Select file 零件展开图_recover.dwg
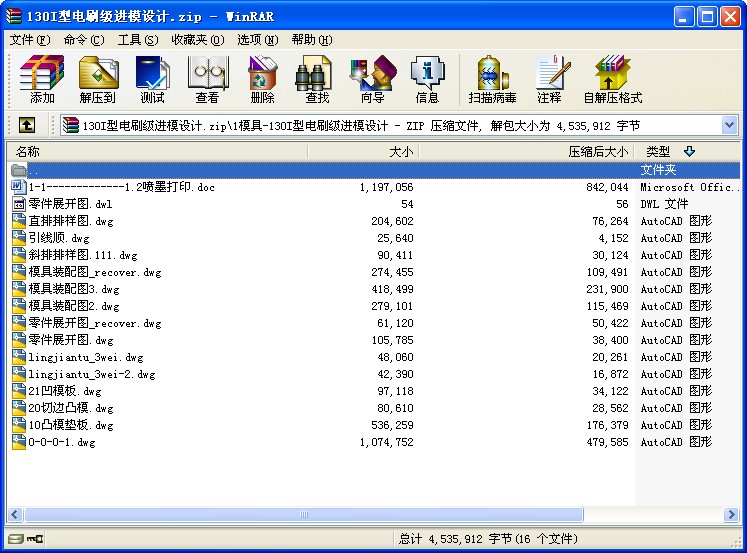Screen dimensions: 747x553 click(x=95, y=323)
